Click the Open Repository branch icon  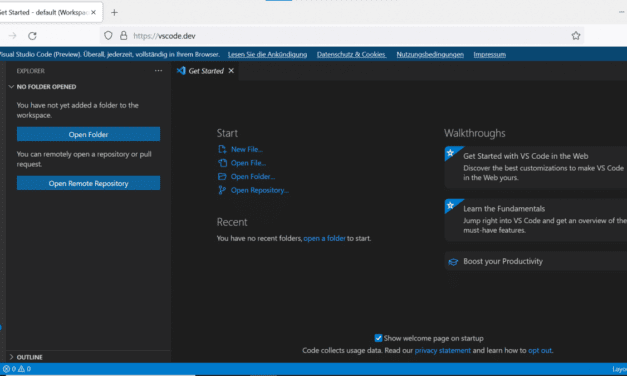point(222,190)
